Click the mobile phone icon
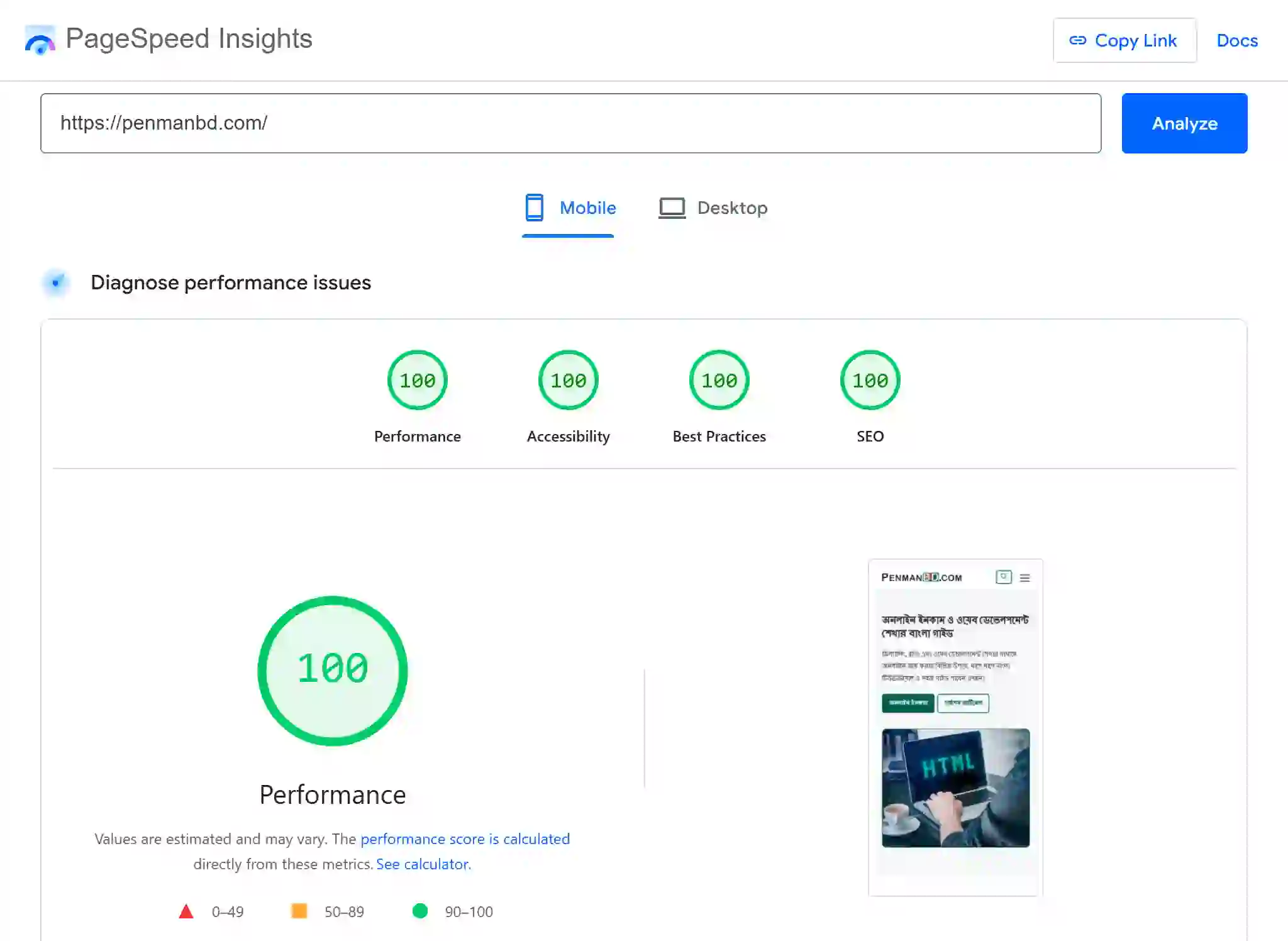 (534, 208)
